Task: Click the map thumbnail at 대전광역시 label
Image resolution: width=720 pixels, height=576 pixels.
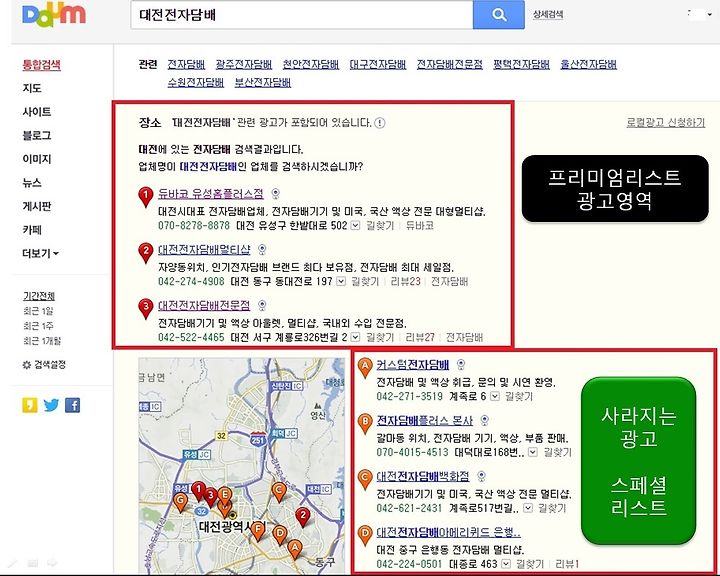Action: [231, 526]
